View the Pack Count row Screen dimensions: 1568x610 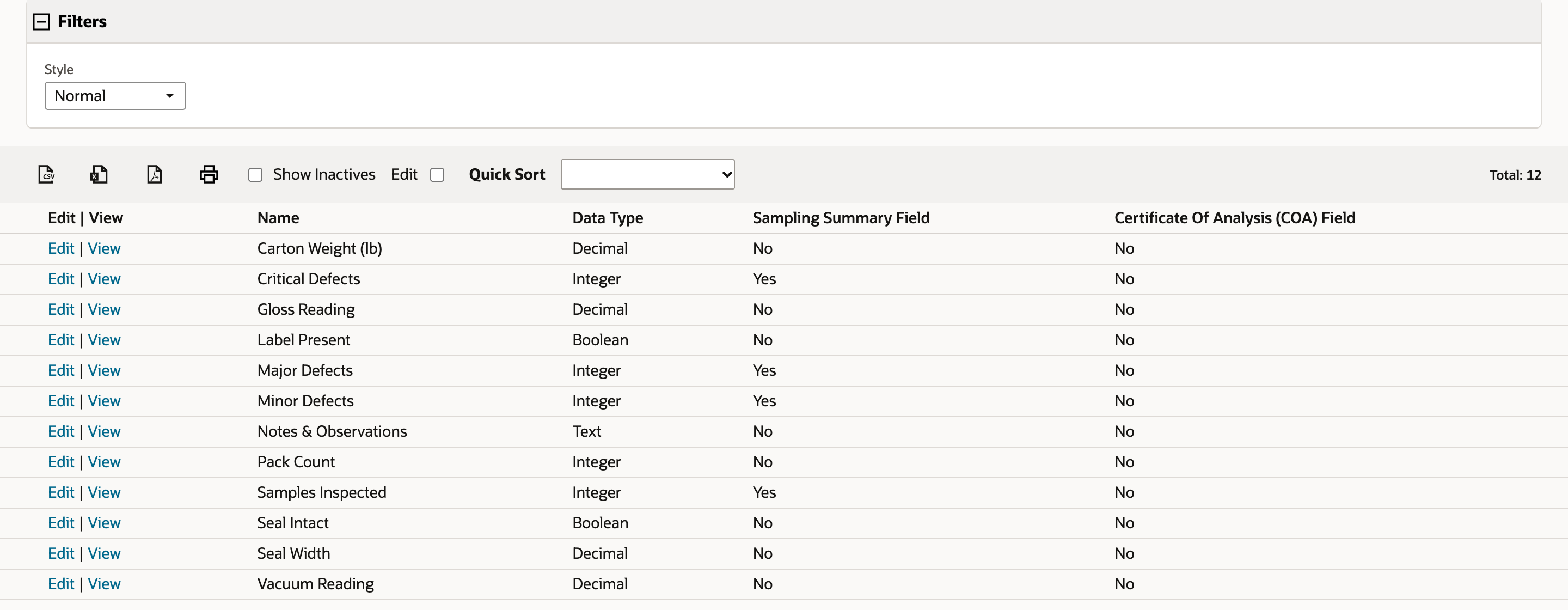(104, 461)
